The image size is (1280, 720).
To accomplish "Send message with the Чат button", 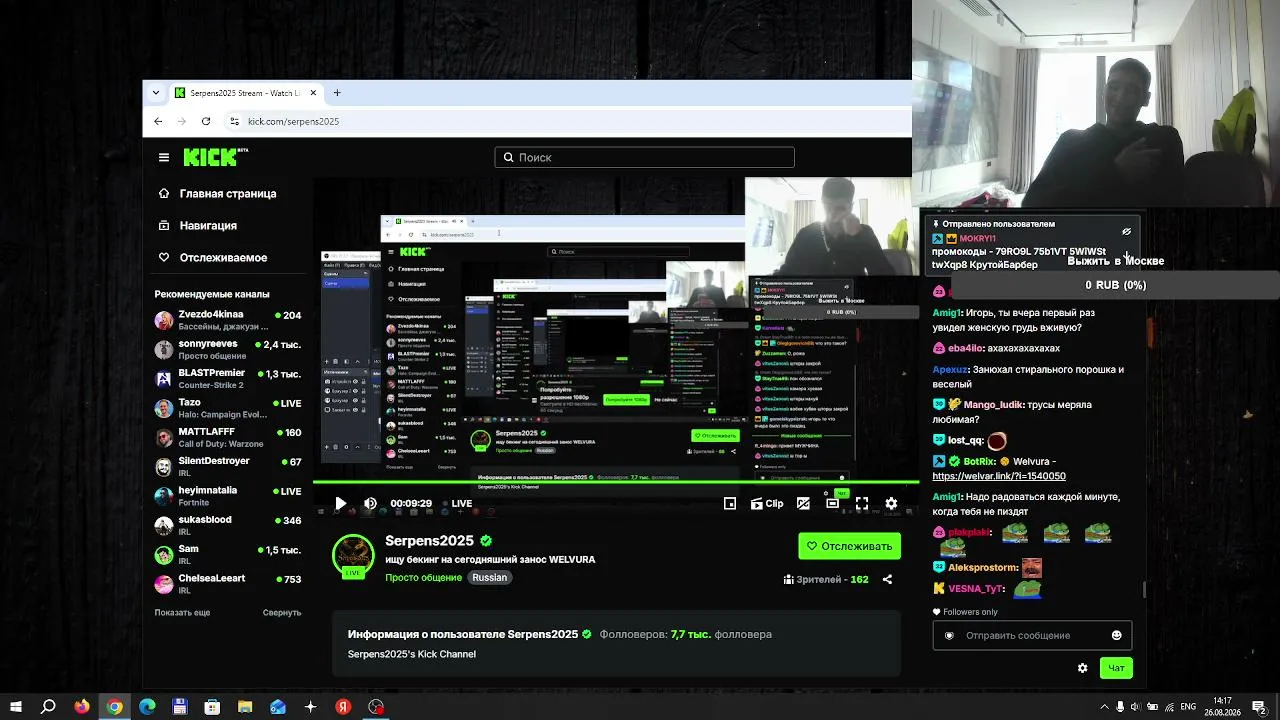I will tap(1116, 668).
